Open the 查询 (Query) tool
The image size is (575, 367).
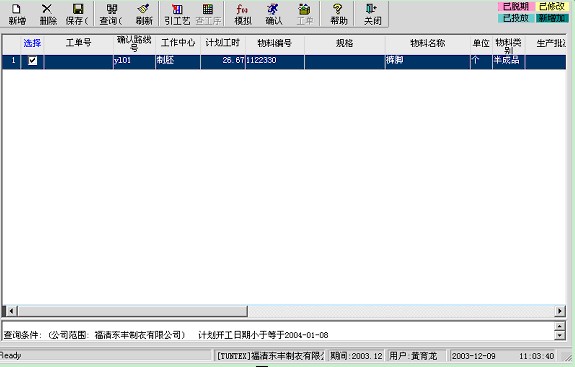point(111,15)
